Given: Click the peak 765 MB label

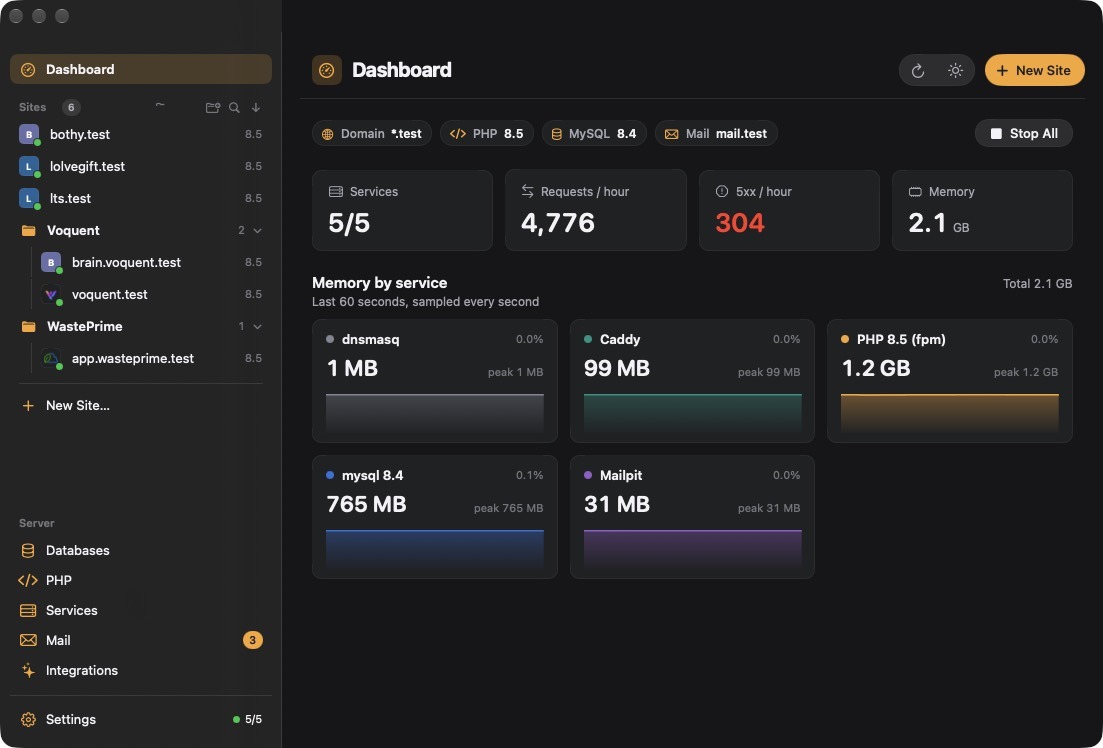Looking at the screenshot, I should click(509, 508).
